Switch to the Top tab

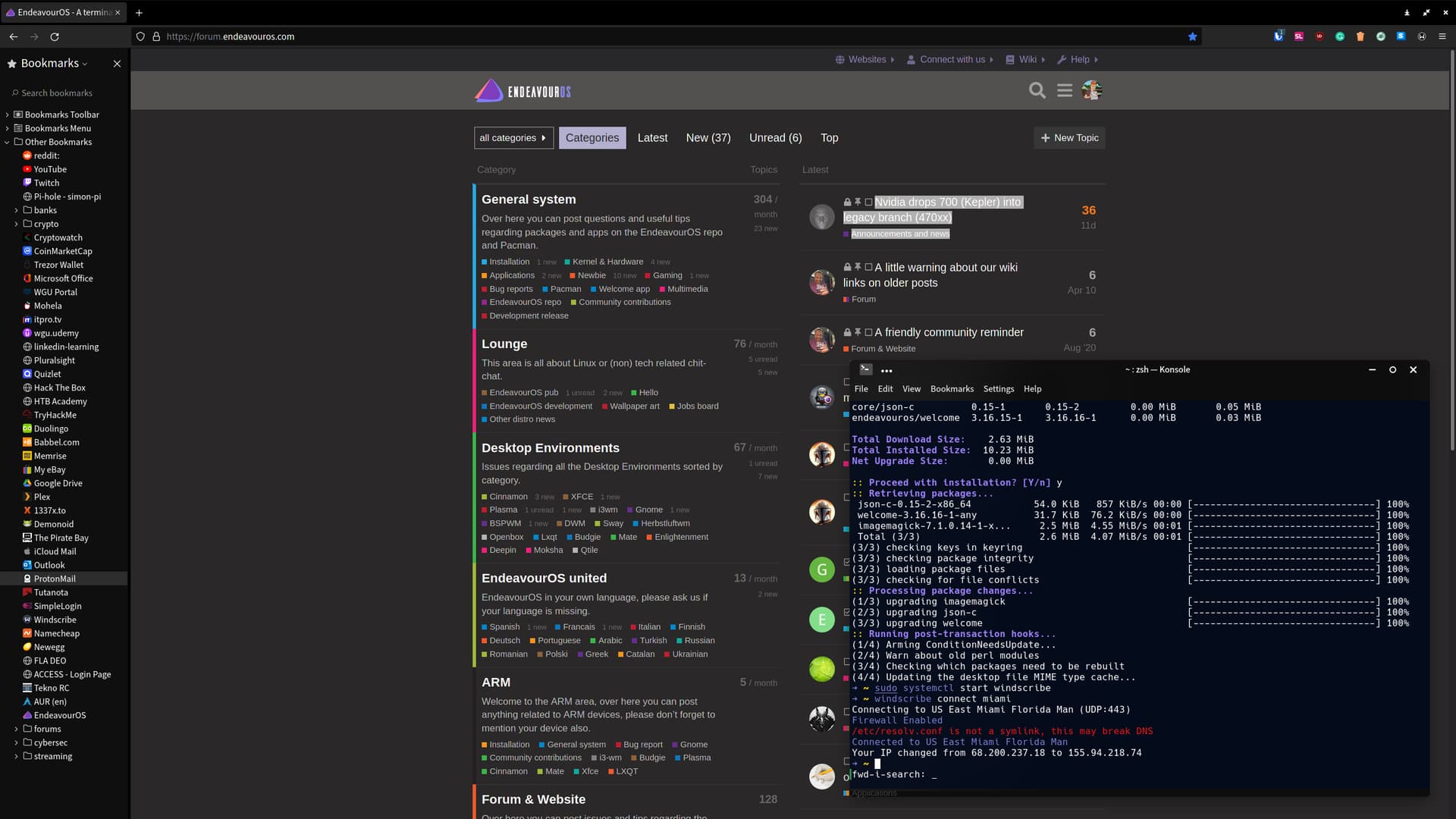pyautogui.click(x=829, y=138)
